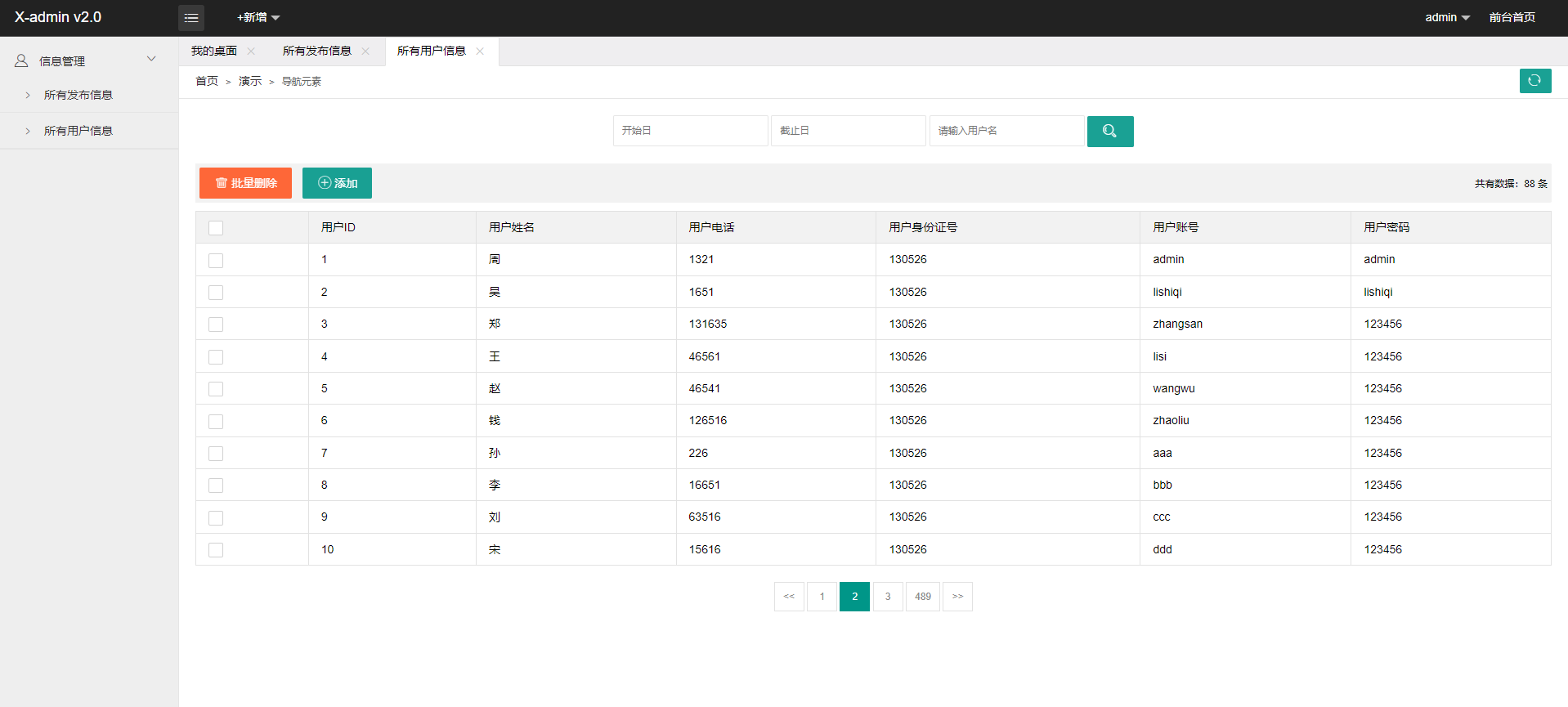Click the 请输入用户名 username field
Screen dimensions: 1568x707
click(1007, 131)
